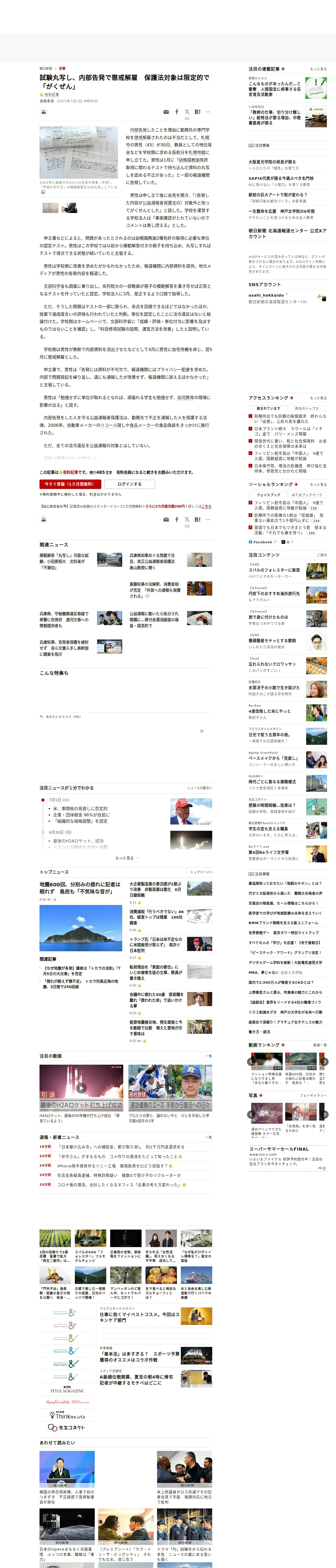Click red arrow beside アクセスランキング heading
The width and height of the screenshot is (336, 1568).
coord(292,398)
